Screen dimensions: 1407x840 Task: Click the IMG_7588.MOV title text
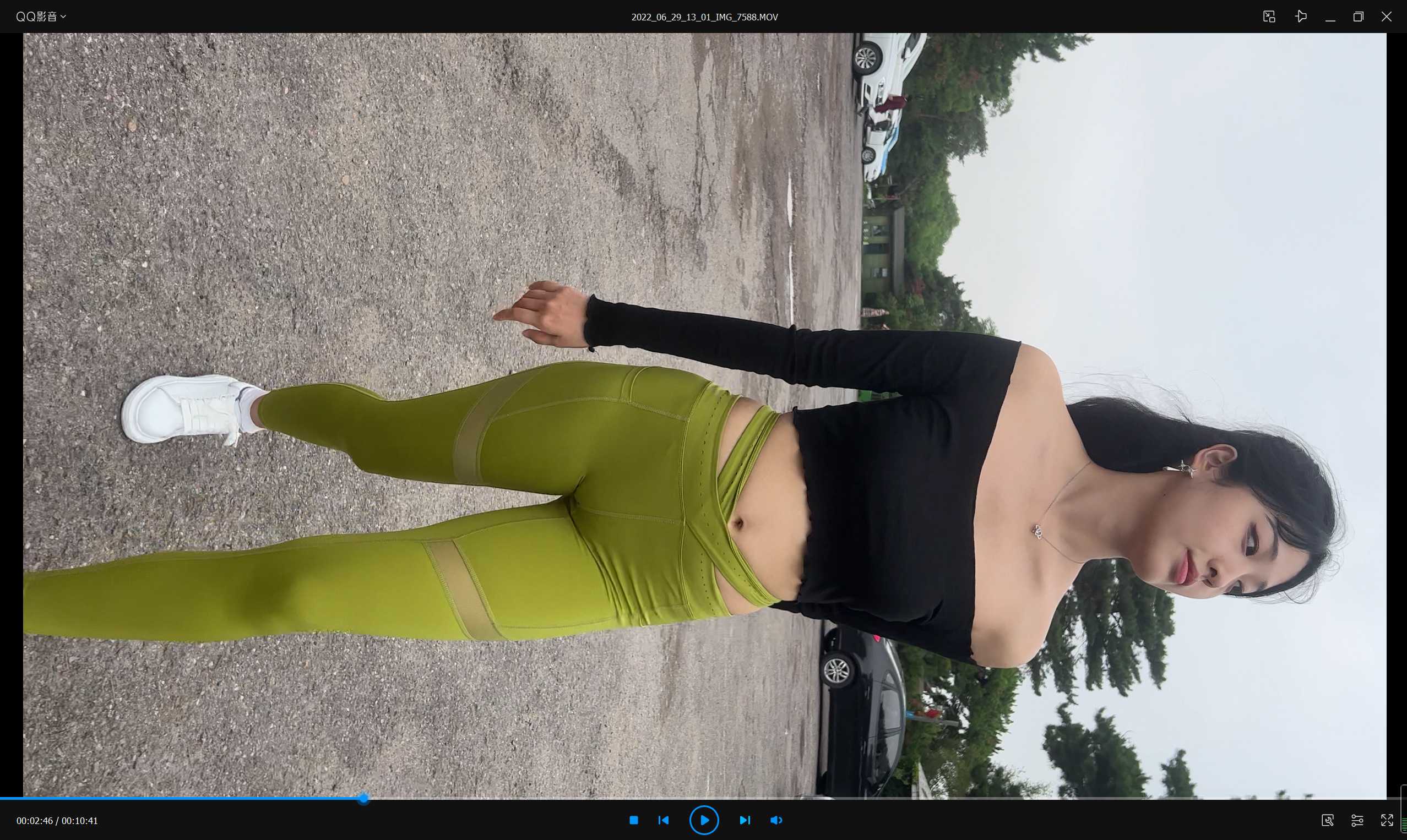[x=704, y=17]
